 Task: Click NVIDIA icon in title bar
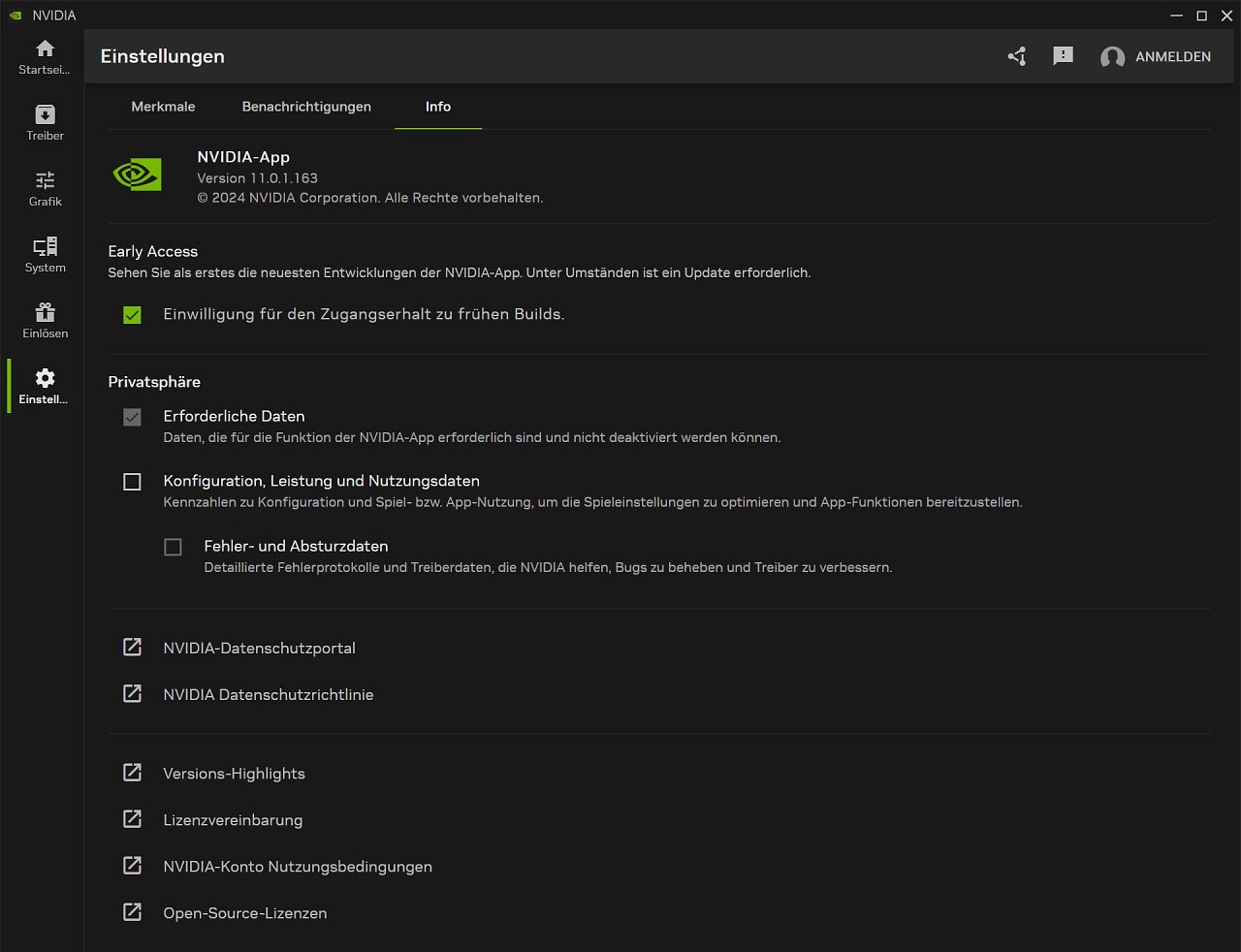[16, 16]
